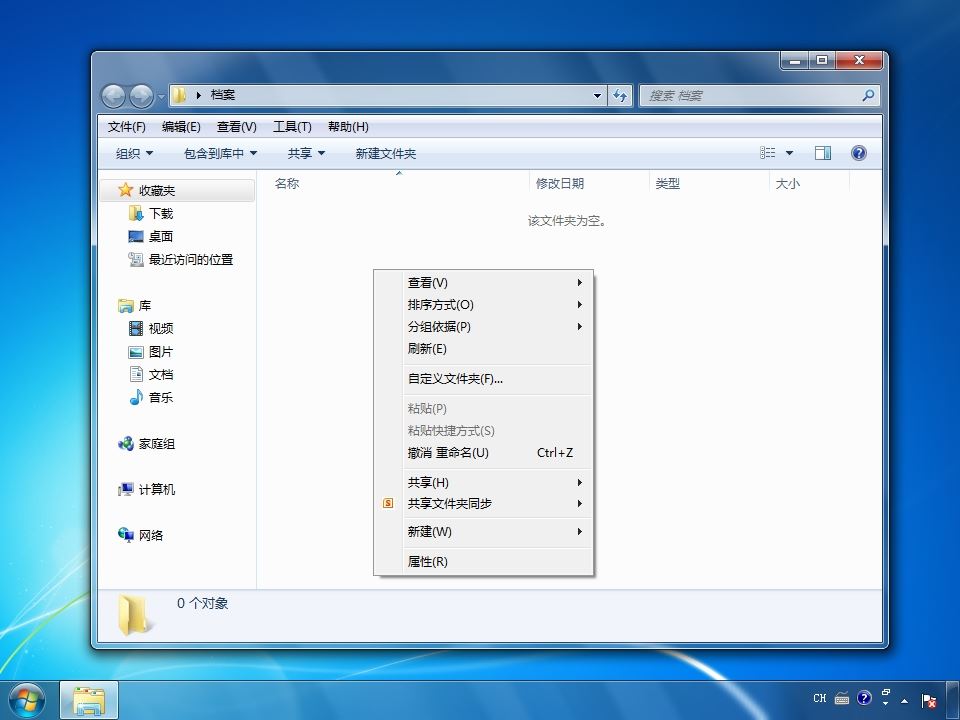
Task: Open help via blue question mark icon
Action: (858, 153)
